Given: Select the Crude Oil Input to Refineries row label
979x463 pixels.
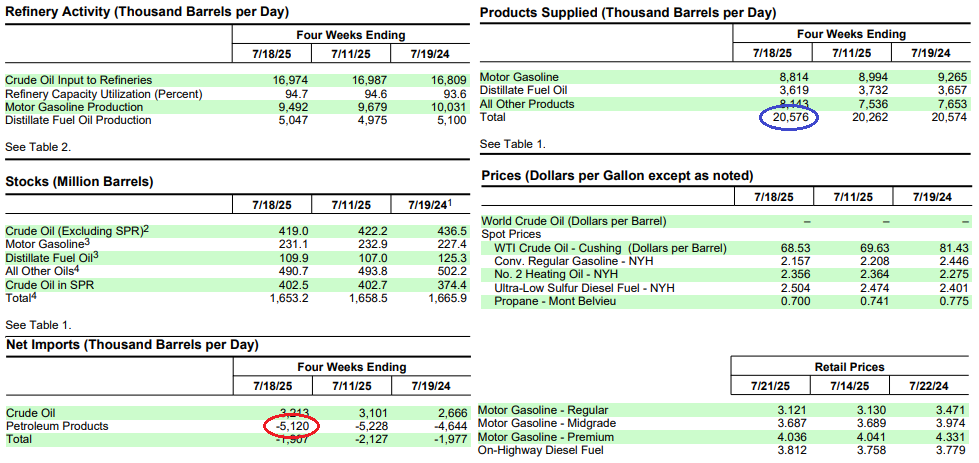Looking at the screenshot, I should click(x=79, y=80).
